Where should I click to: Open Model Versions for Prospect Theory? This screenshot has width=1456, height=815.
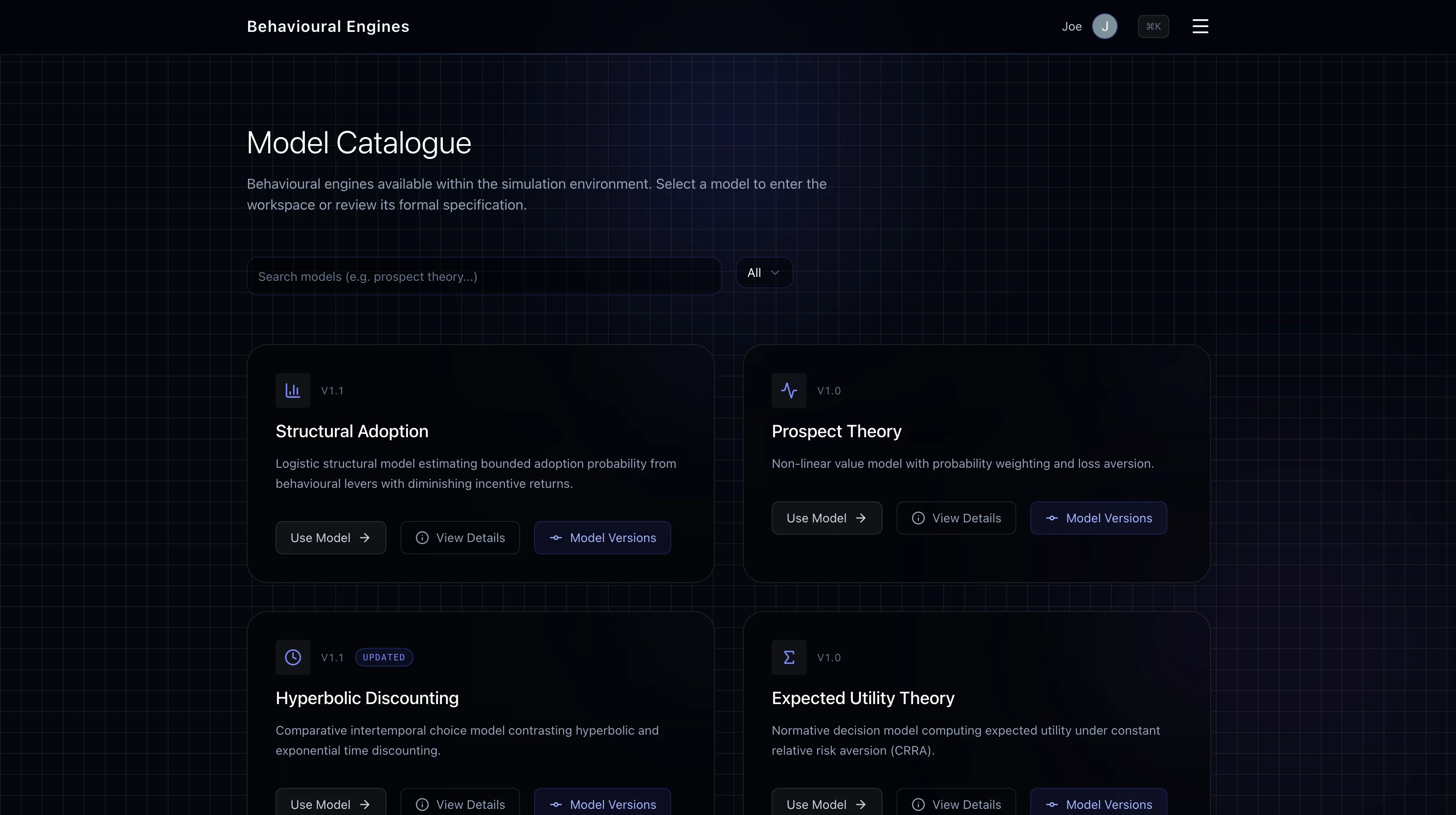point(1097,518)
